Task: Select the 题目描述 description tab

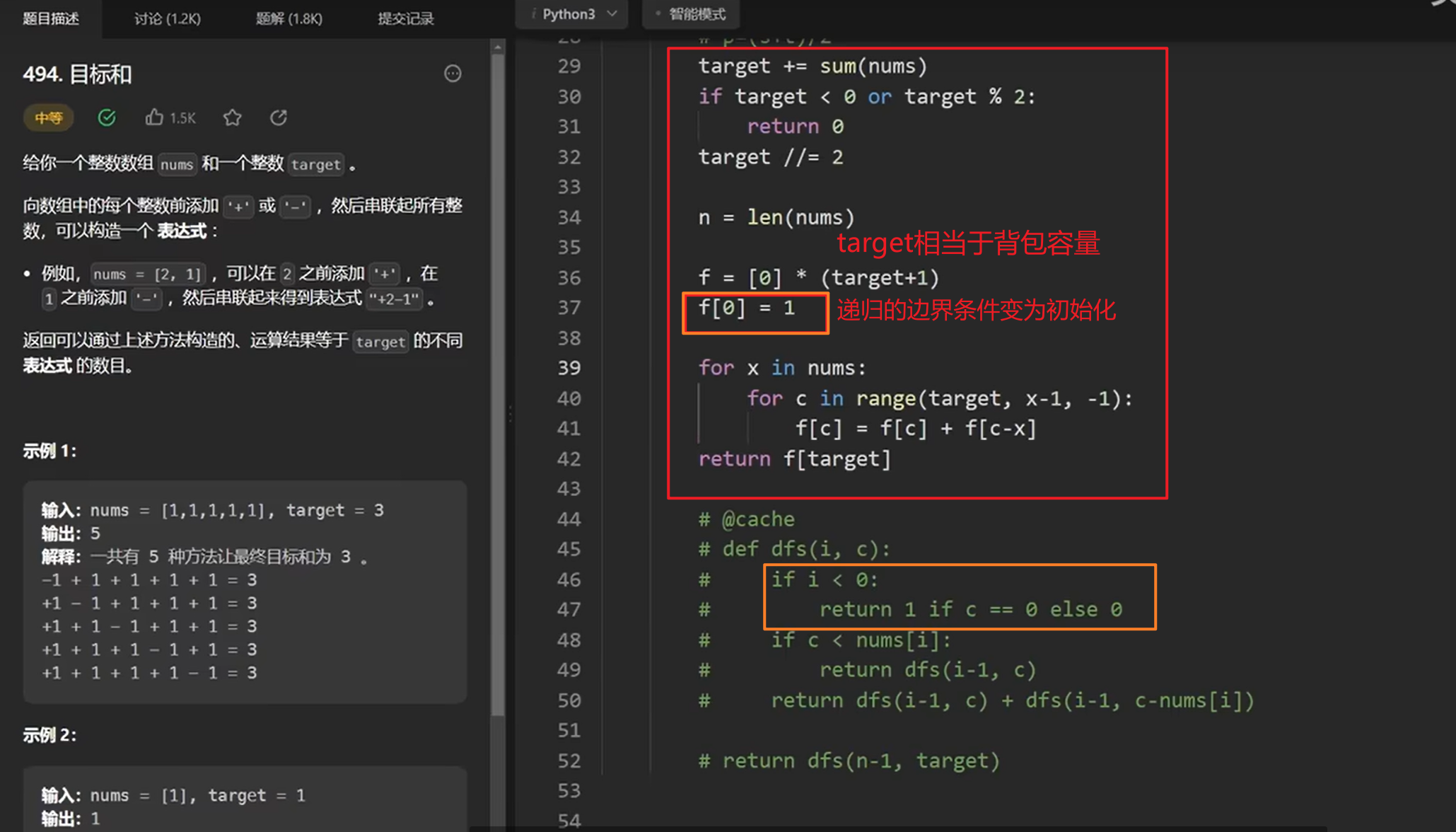Action: [x=51, y=18]
